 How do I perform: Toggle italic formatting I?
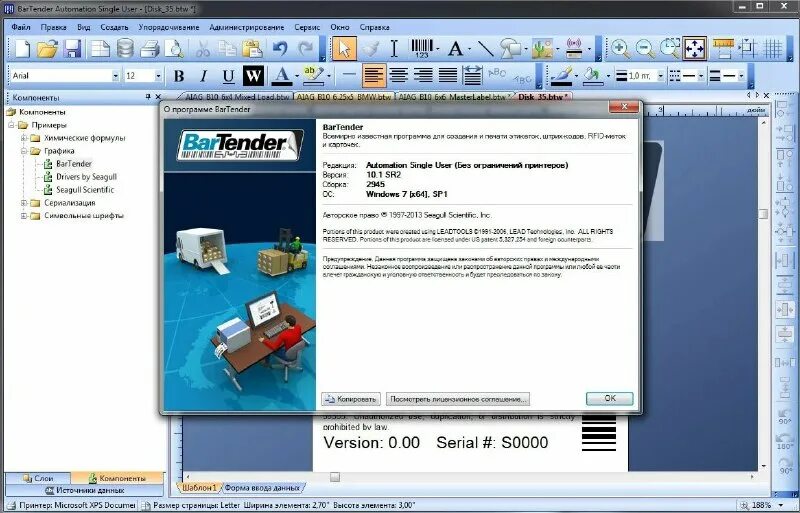pos(204,76)
